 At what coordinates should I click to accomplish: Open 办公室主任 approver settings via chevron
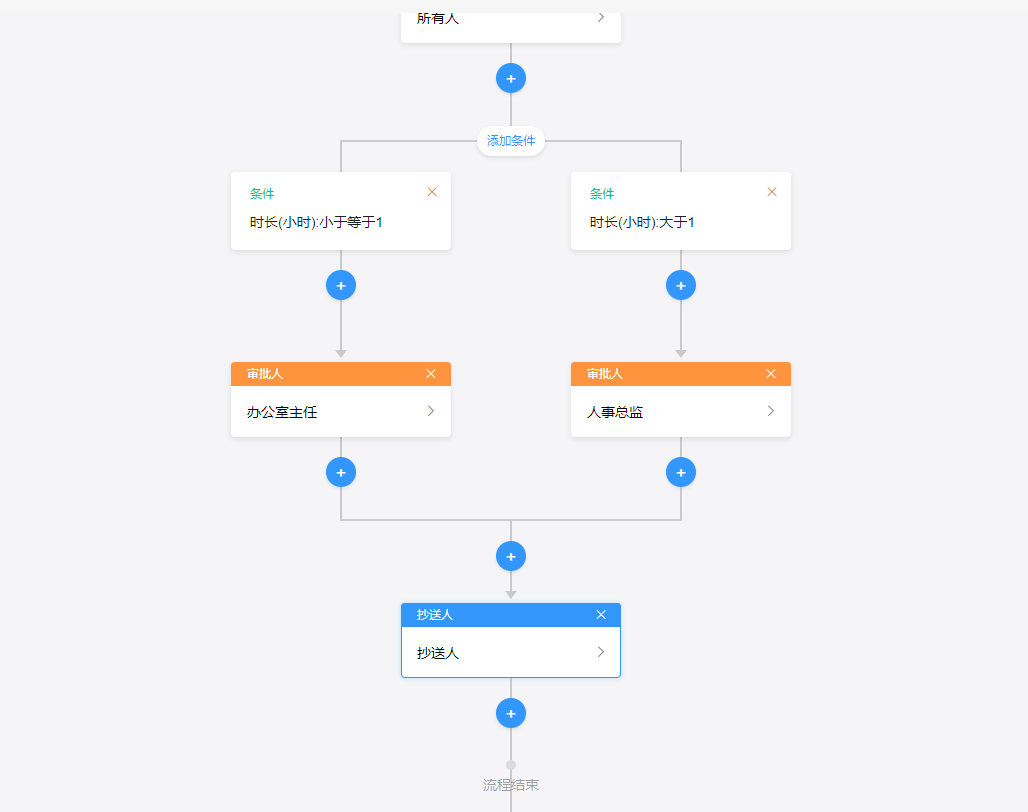[x=430, y=410]
